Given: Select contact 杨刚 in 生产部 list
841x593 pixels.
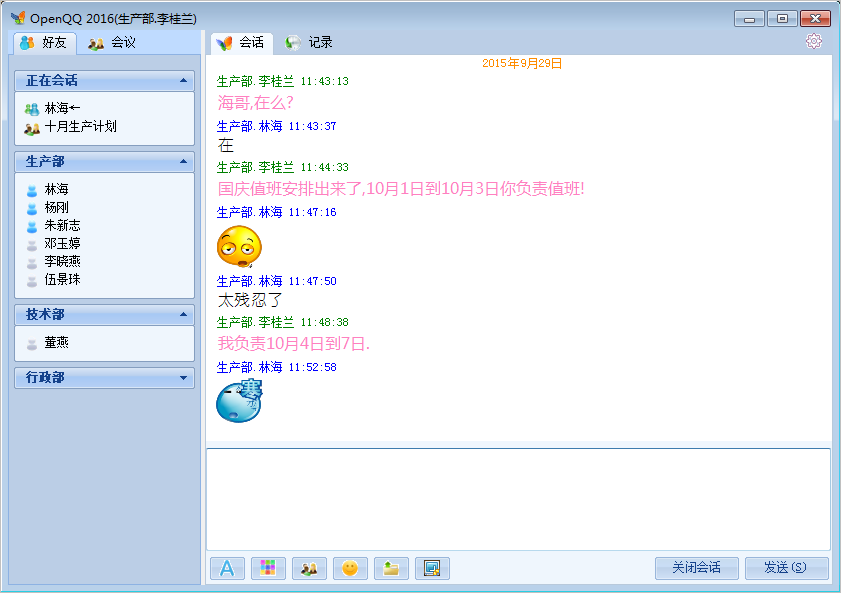Looking at the screenshot, I should point(56,207).
